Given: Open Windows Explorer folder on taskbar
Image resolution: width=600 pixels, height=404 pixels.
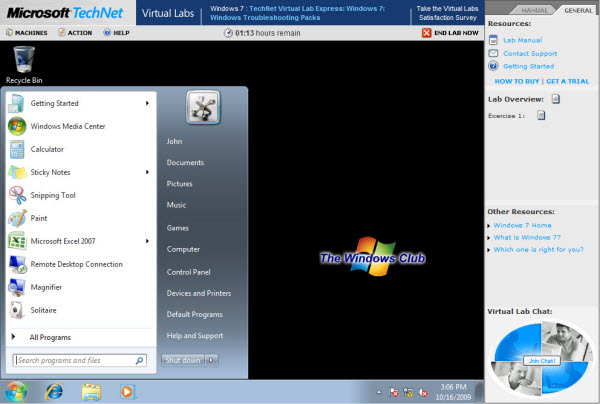Looking at the screenshot, I should 91,392.
